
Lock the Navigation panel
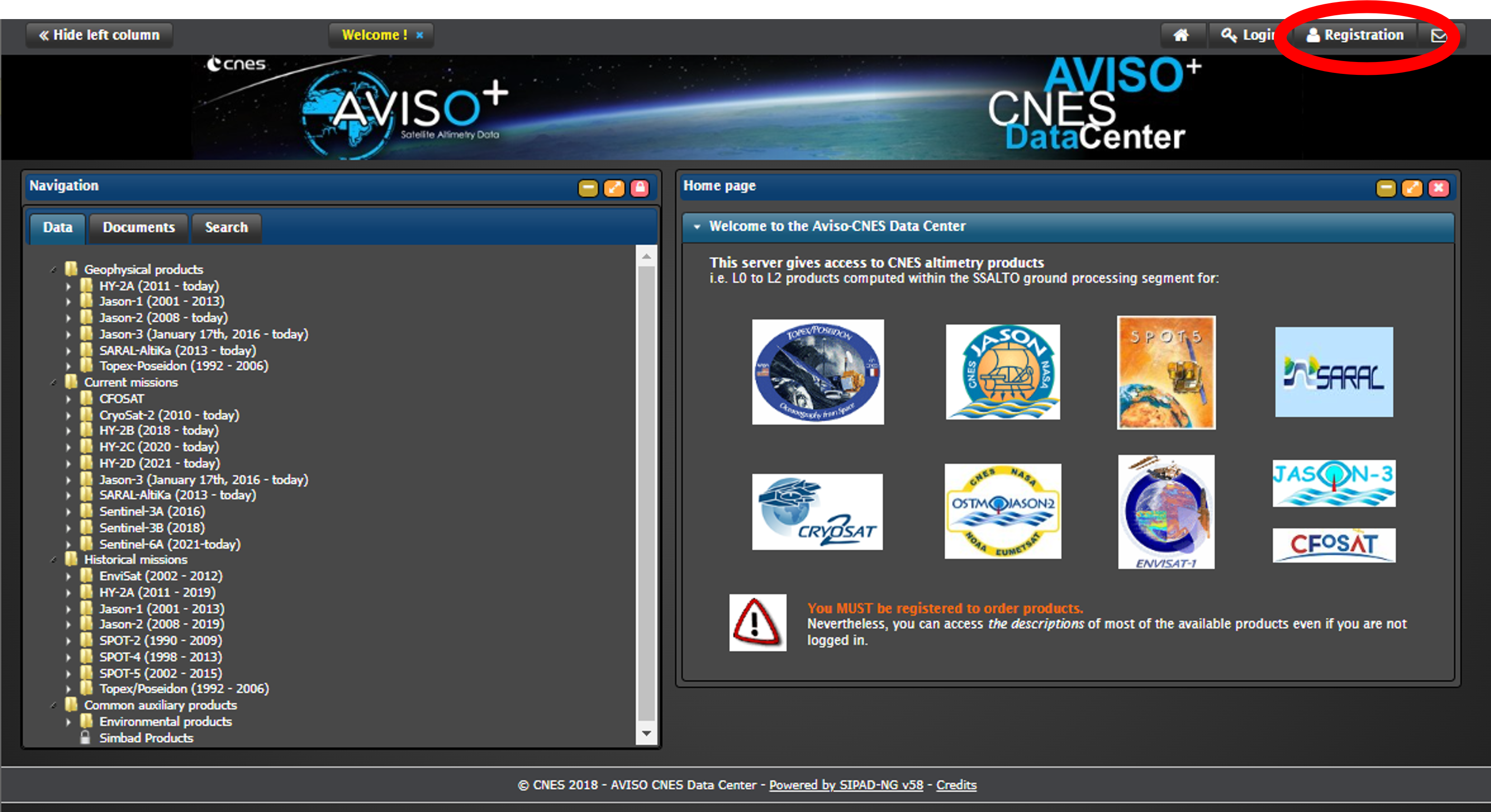click(x=640, y=188)
